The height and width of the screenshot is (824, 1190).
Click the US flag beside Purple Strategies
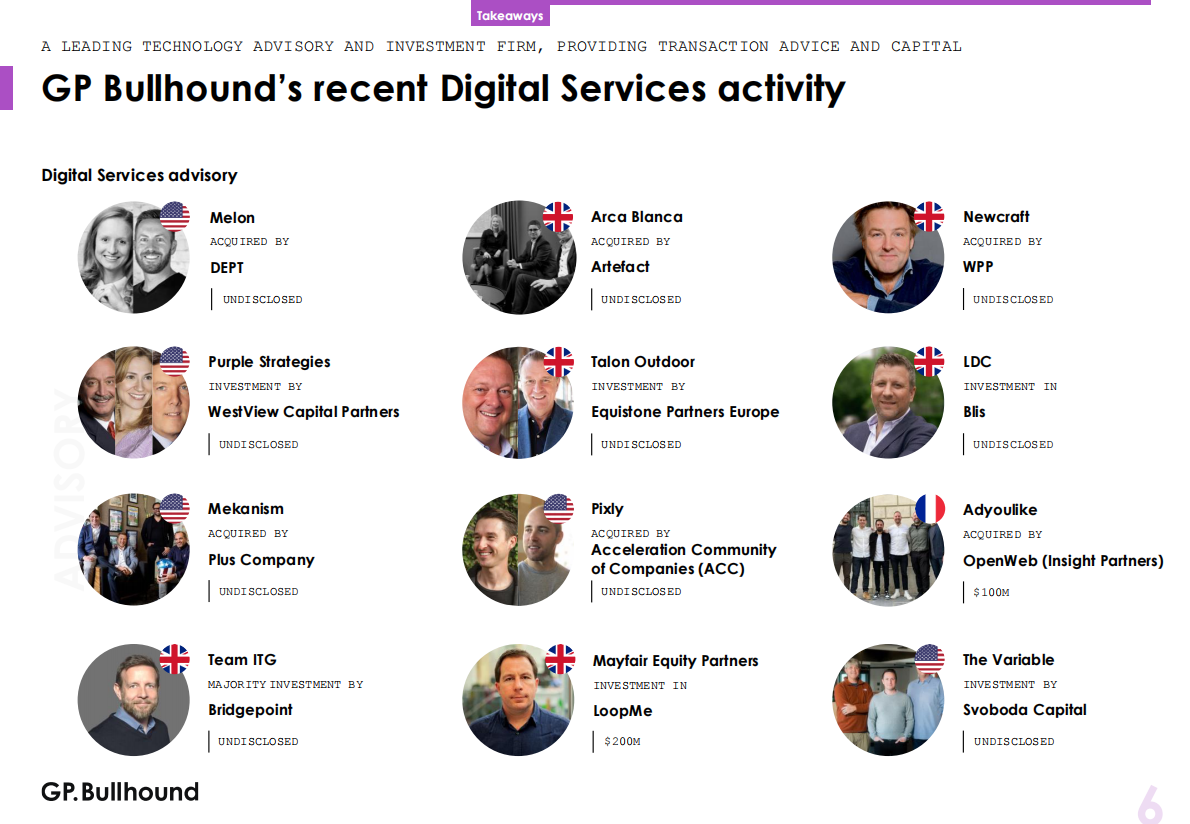175,362
